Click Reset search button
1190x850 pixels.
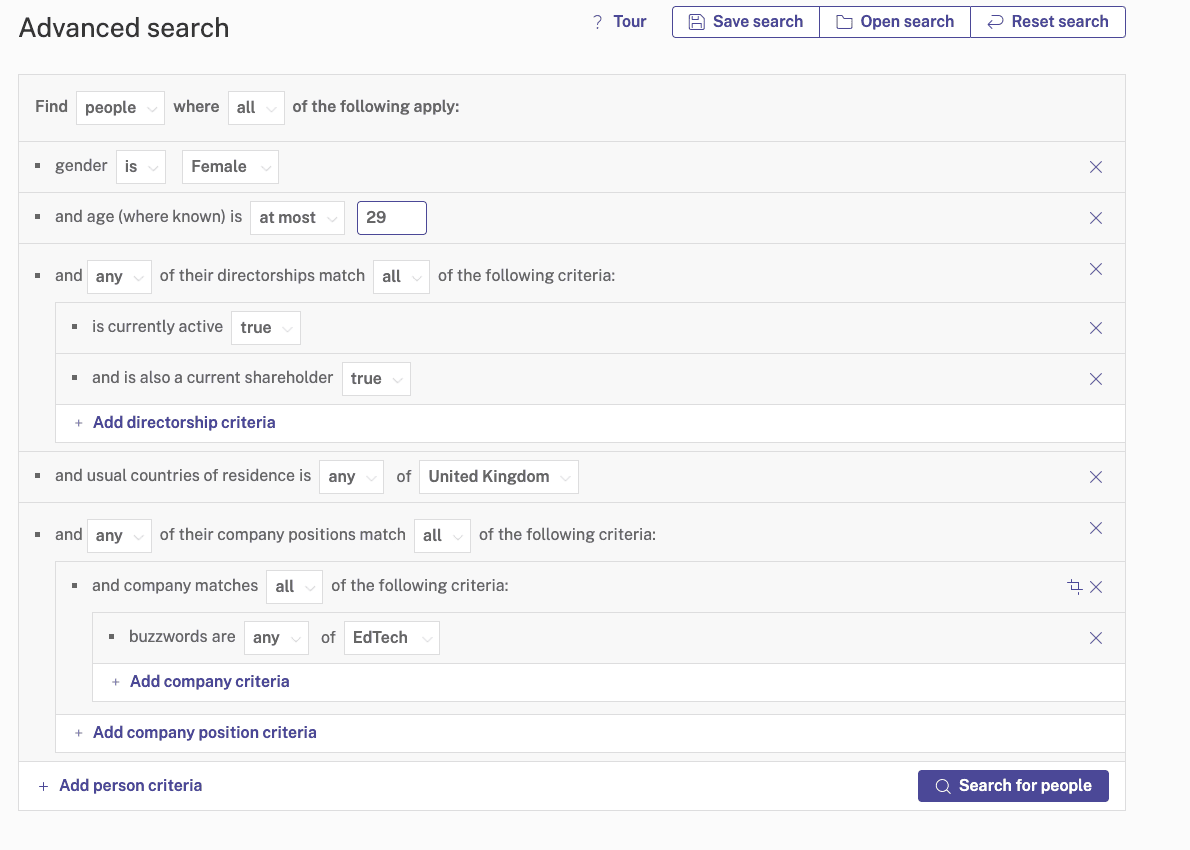[x=1047, y=22]
